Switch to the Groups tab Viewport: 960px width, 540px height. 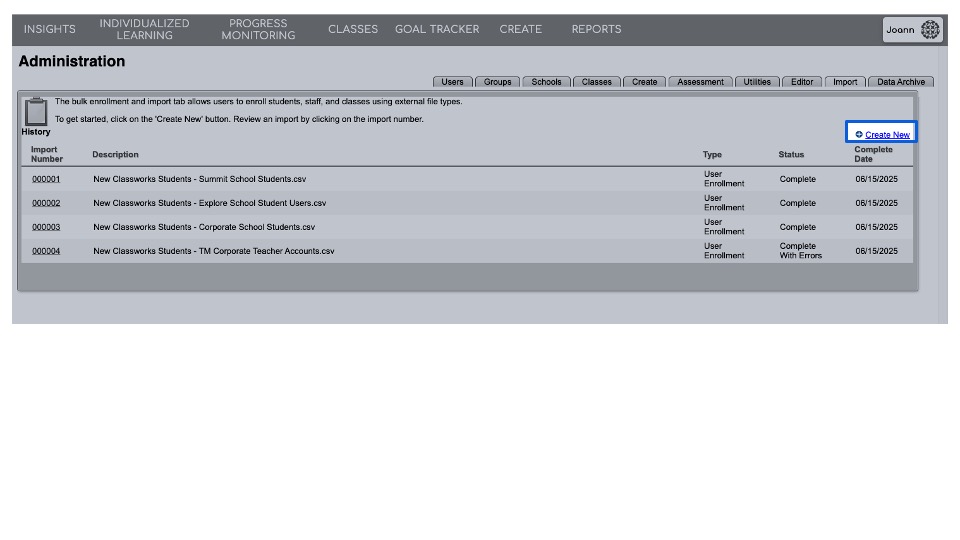tap(497, 82)
